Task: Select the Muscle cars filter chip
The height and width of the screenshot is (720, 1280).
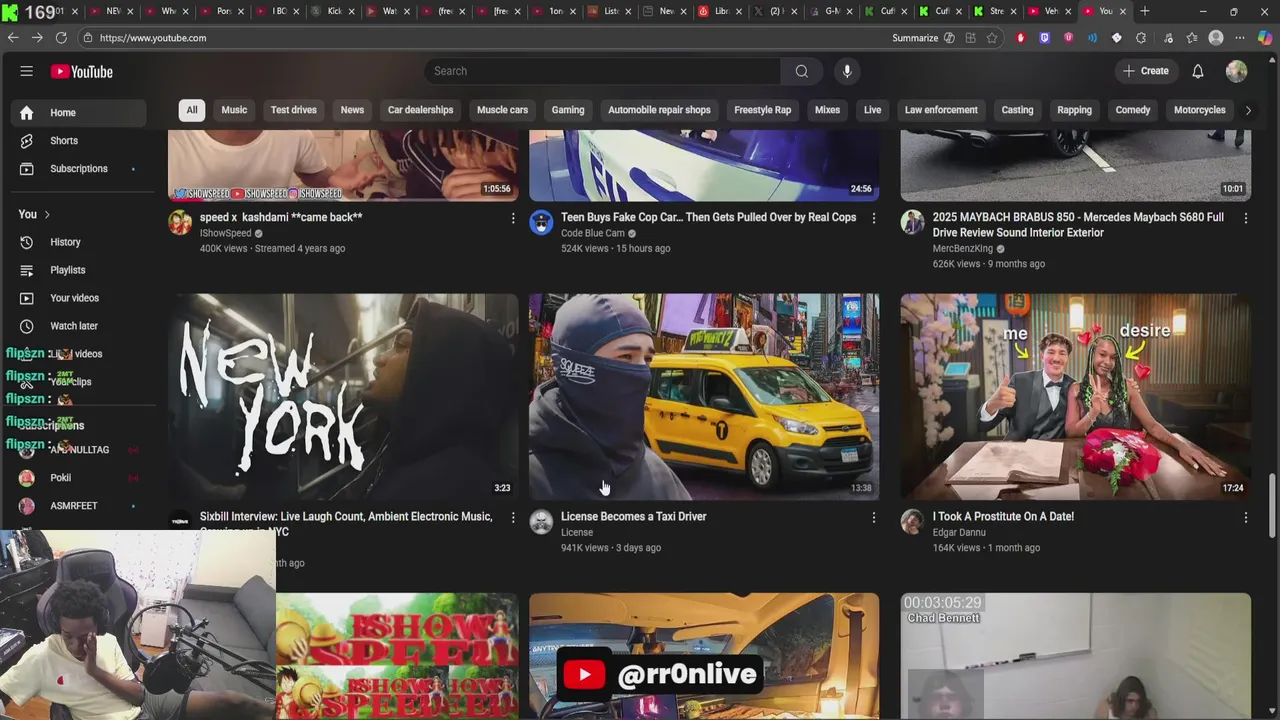Action: tap(502, 110)
